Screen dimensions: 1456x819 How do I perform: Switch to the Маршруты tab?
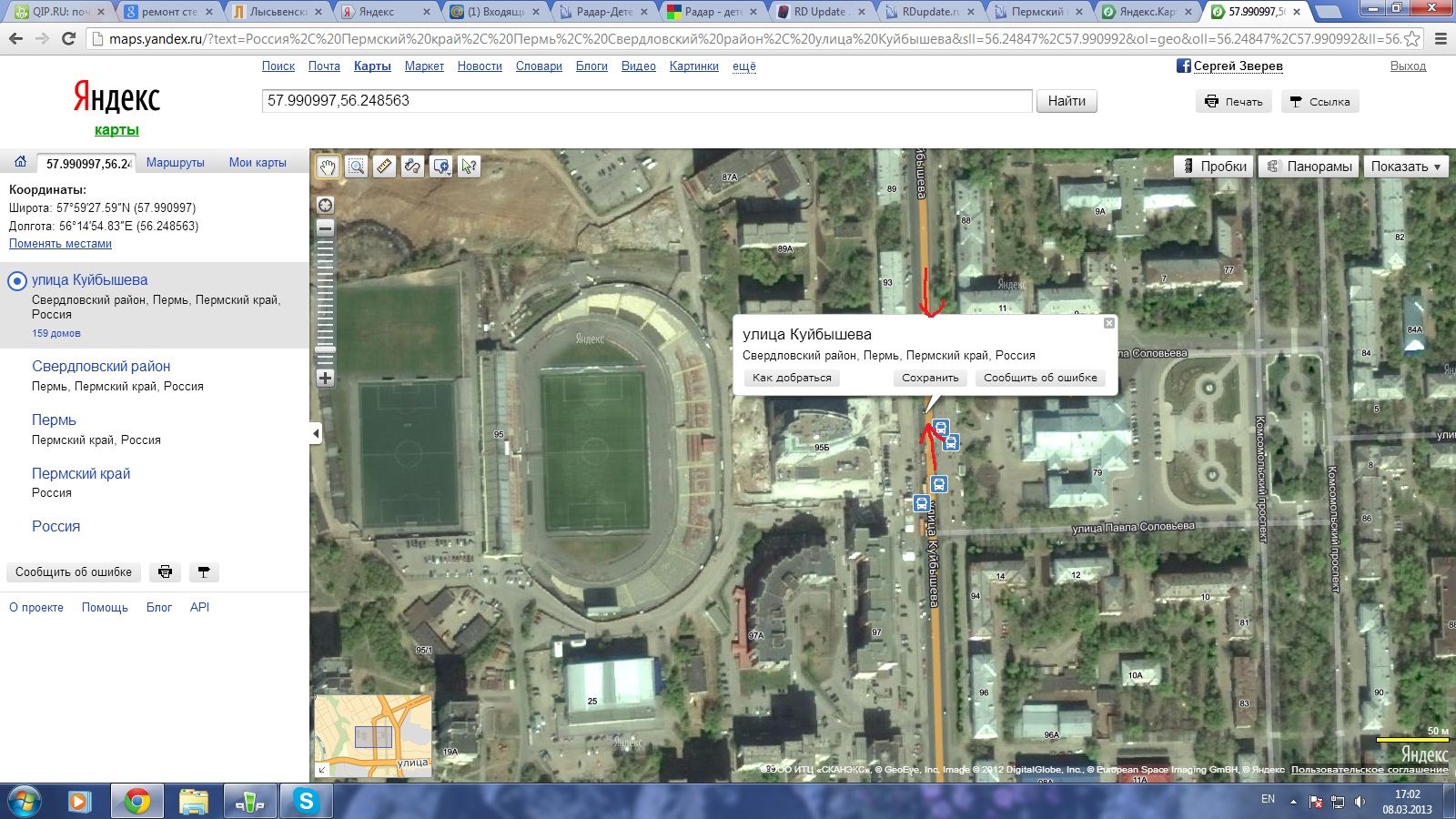[x=176, y=163]
